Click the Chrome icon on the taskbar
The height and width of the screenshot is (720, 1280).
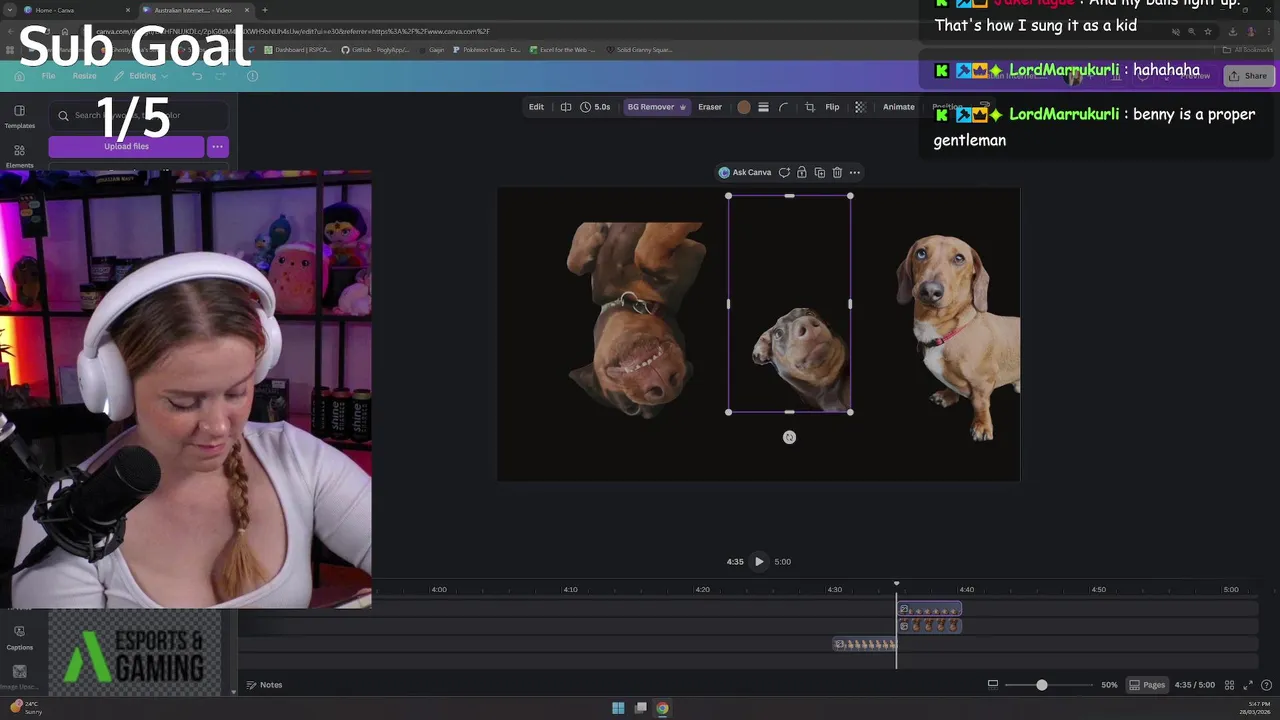pyautogui.click(x=662, y=708)
